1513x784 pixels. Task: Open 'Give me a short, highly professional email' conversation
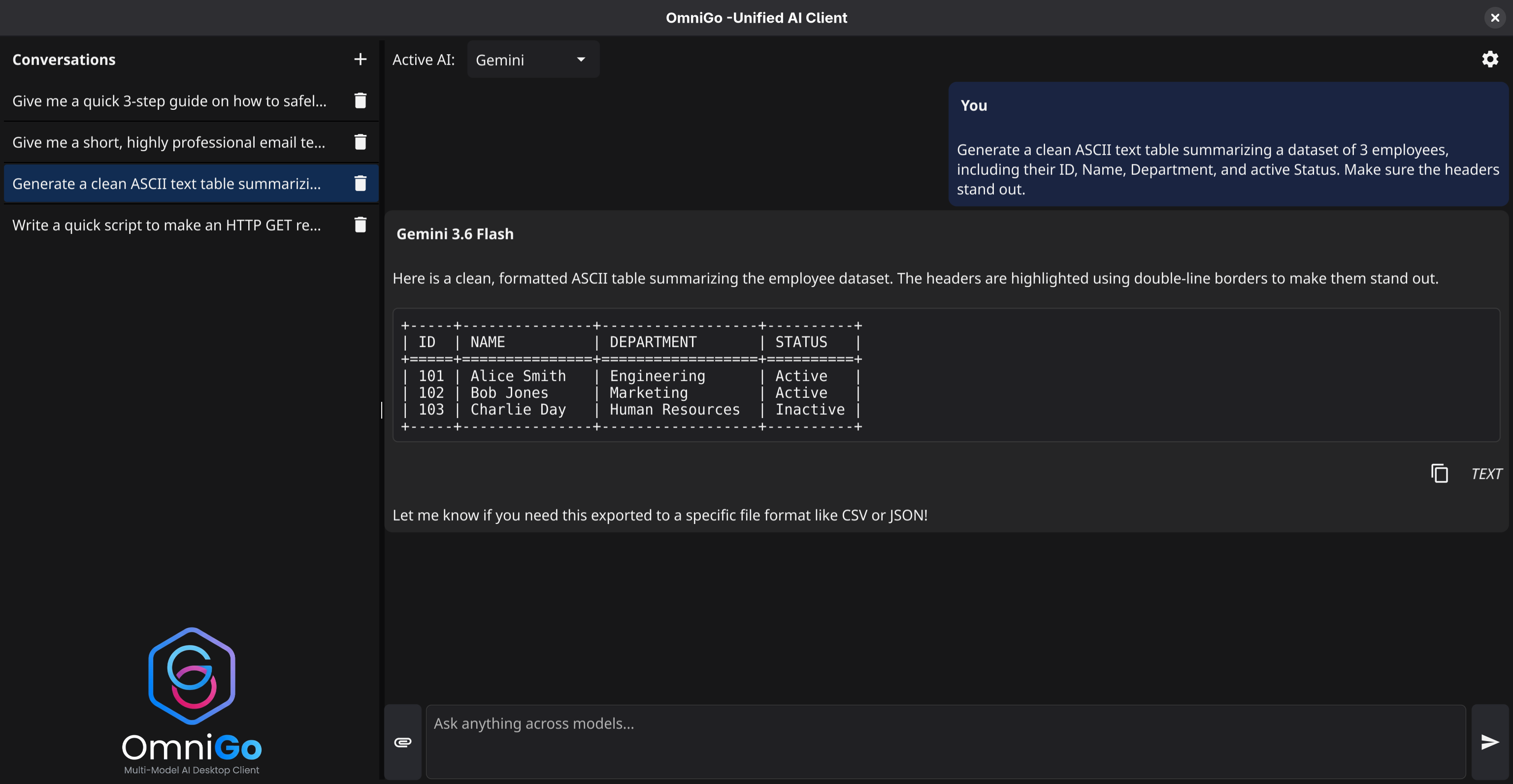click(168, 142)
